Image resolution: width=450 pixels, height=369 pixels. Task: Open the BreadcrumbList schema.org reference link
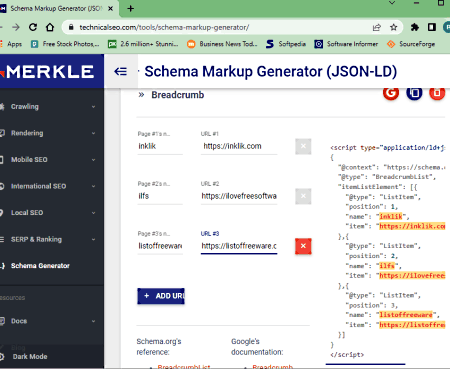(184, 366)
